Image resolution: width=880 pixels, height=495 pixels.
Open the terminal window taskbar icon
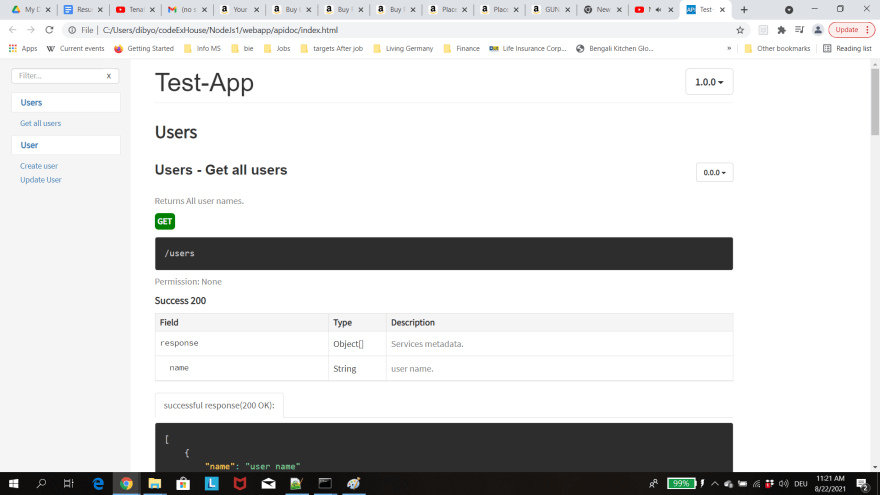point(325,483)
